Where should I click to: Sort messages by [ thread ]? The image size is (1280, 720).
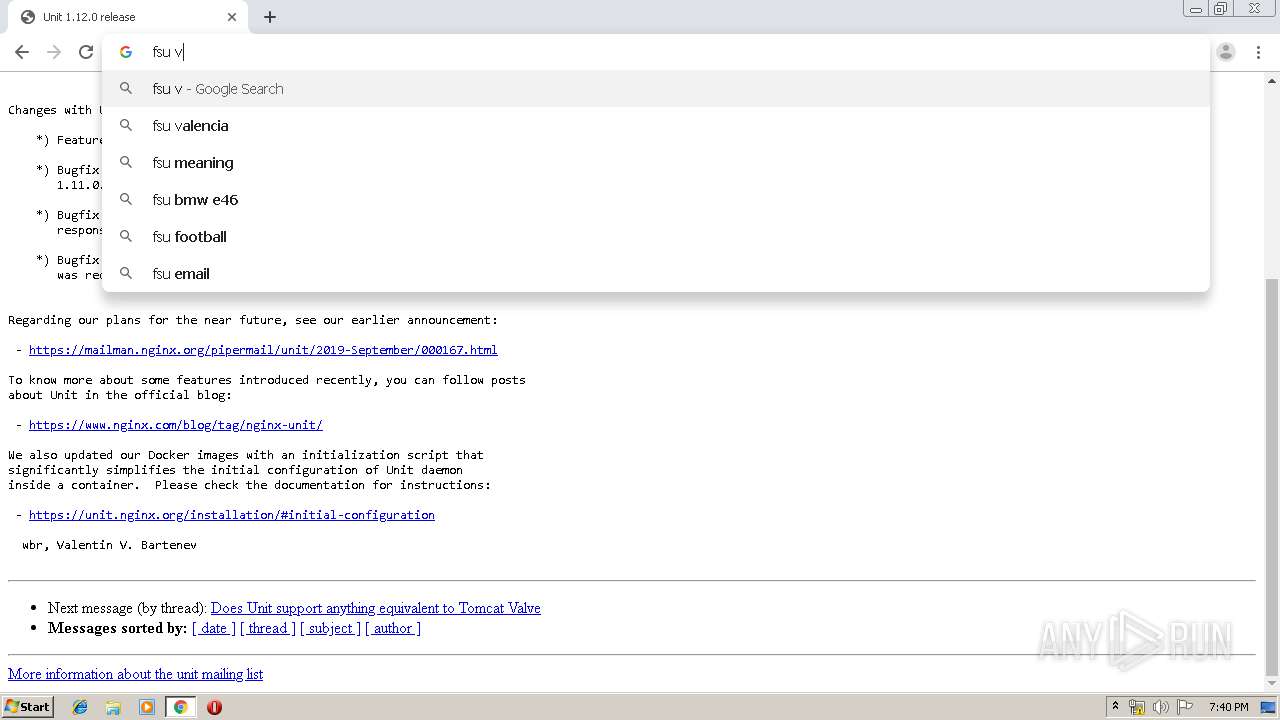(268, 628)
